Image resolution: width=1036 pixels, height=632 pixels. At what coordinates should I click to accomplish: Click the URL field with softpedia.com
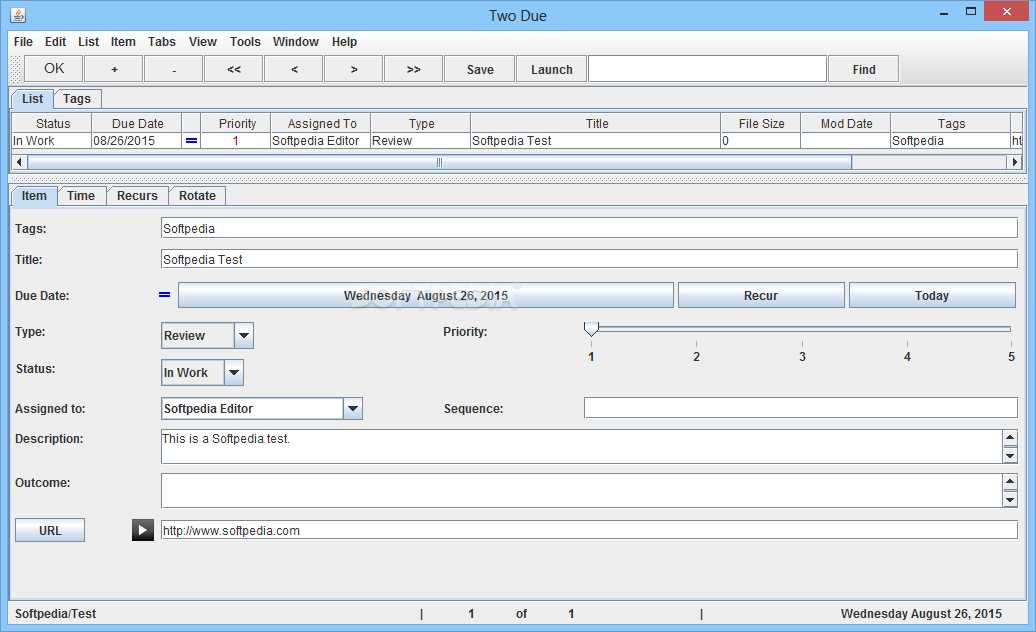[589, 530]
